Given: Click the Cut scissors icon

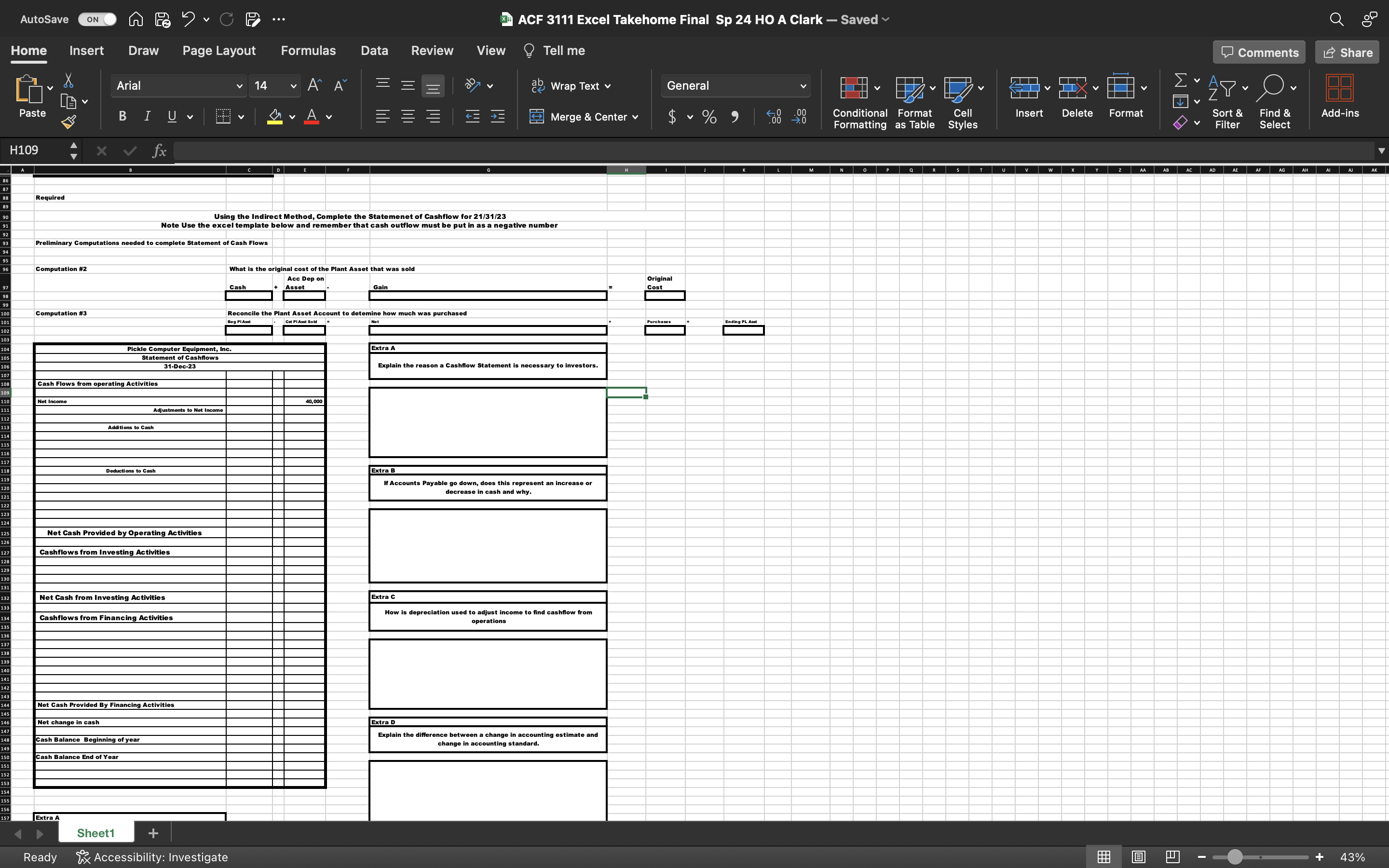Looking at the screenshot, I should [x=68, y=81].
